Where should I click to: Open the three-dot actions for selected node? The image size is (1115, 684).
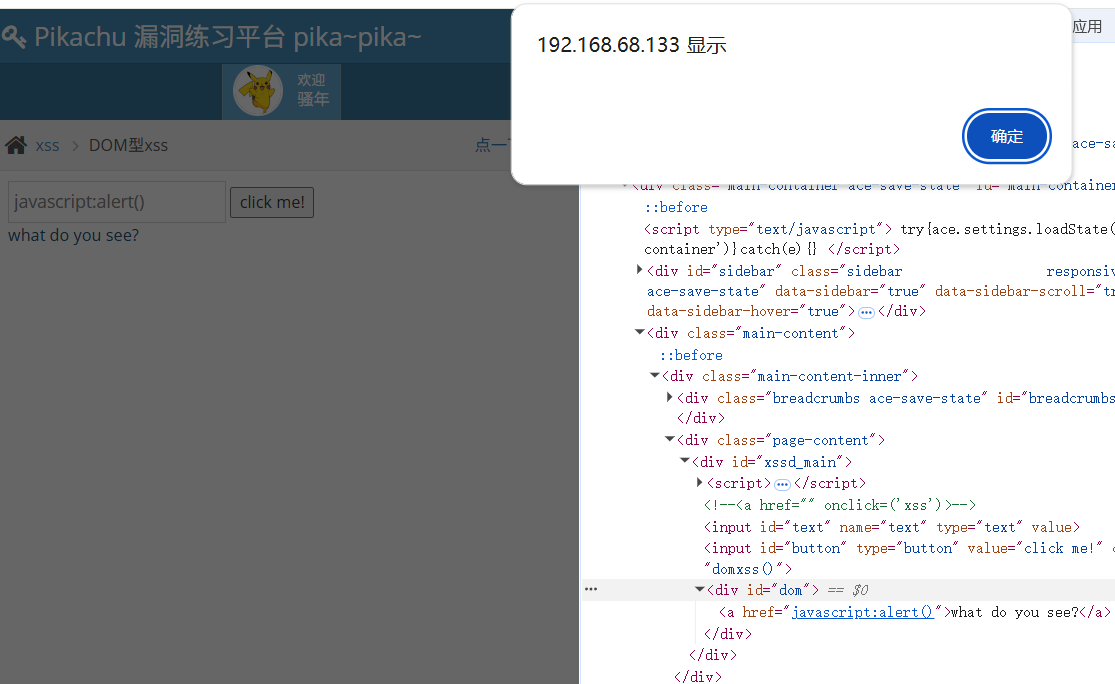pyautogui.click(x=591, y=589)
